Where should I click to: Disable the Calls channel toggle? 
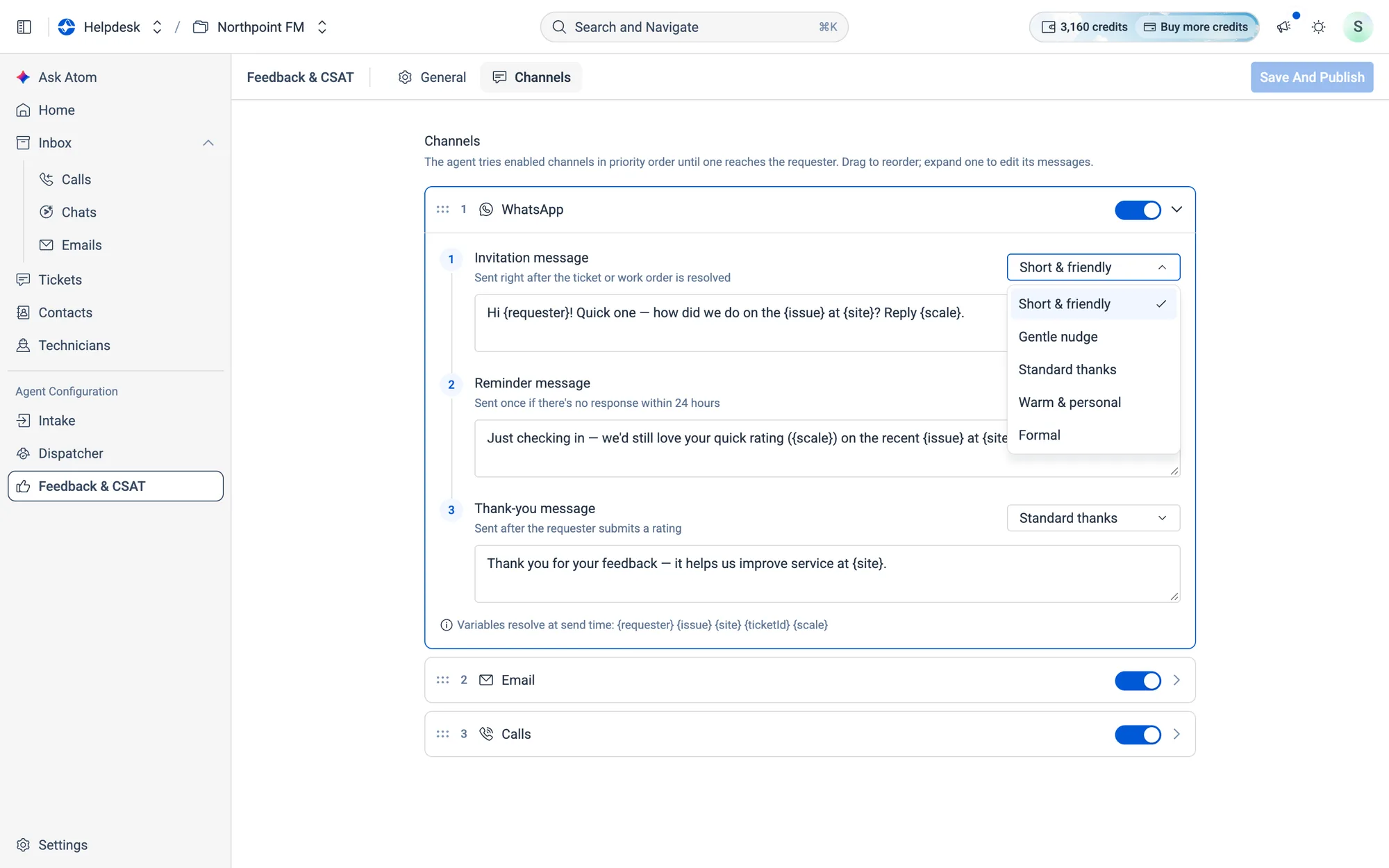tap(1138, 735)
